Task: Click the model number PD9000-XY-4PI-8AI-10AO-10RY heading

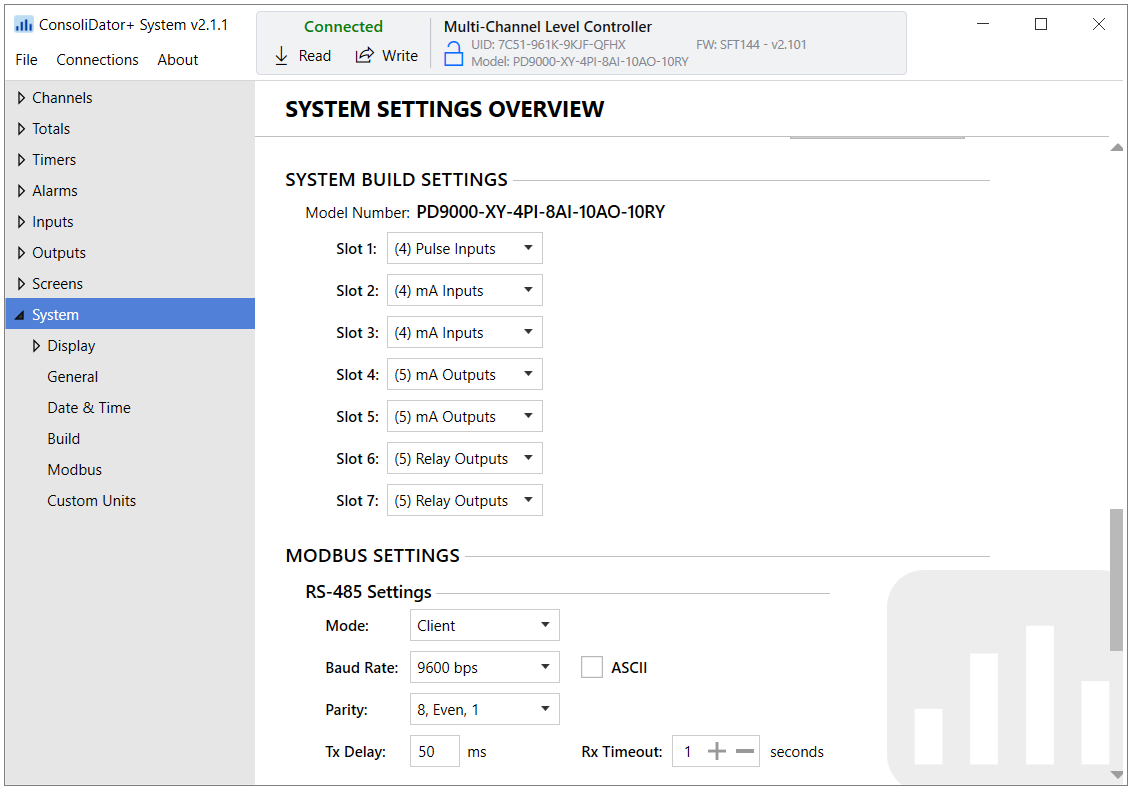Action: pyautogui.click(x=541, y=212)
